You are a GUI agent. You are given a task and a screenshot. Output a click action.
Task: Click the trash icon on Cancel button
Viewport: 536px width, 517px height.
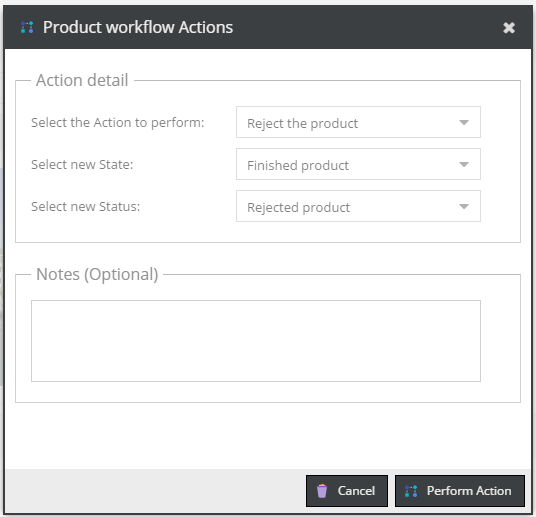pos(322,491)
